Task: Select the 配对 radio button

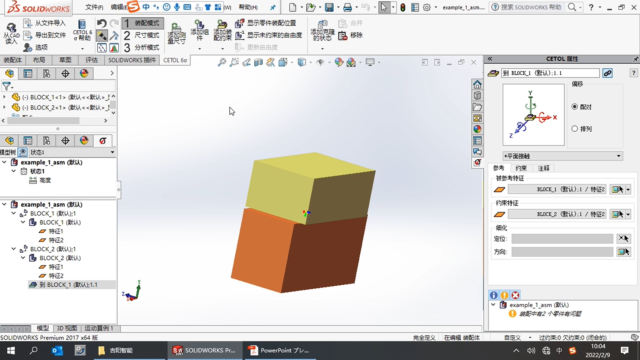Action: point(575,107)
